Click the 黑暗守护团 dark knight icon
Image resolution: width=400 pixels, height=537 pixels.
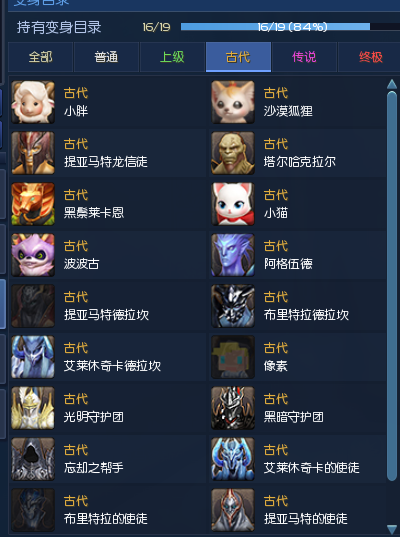tap(233, 408)
